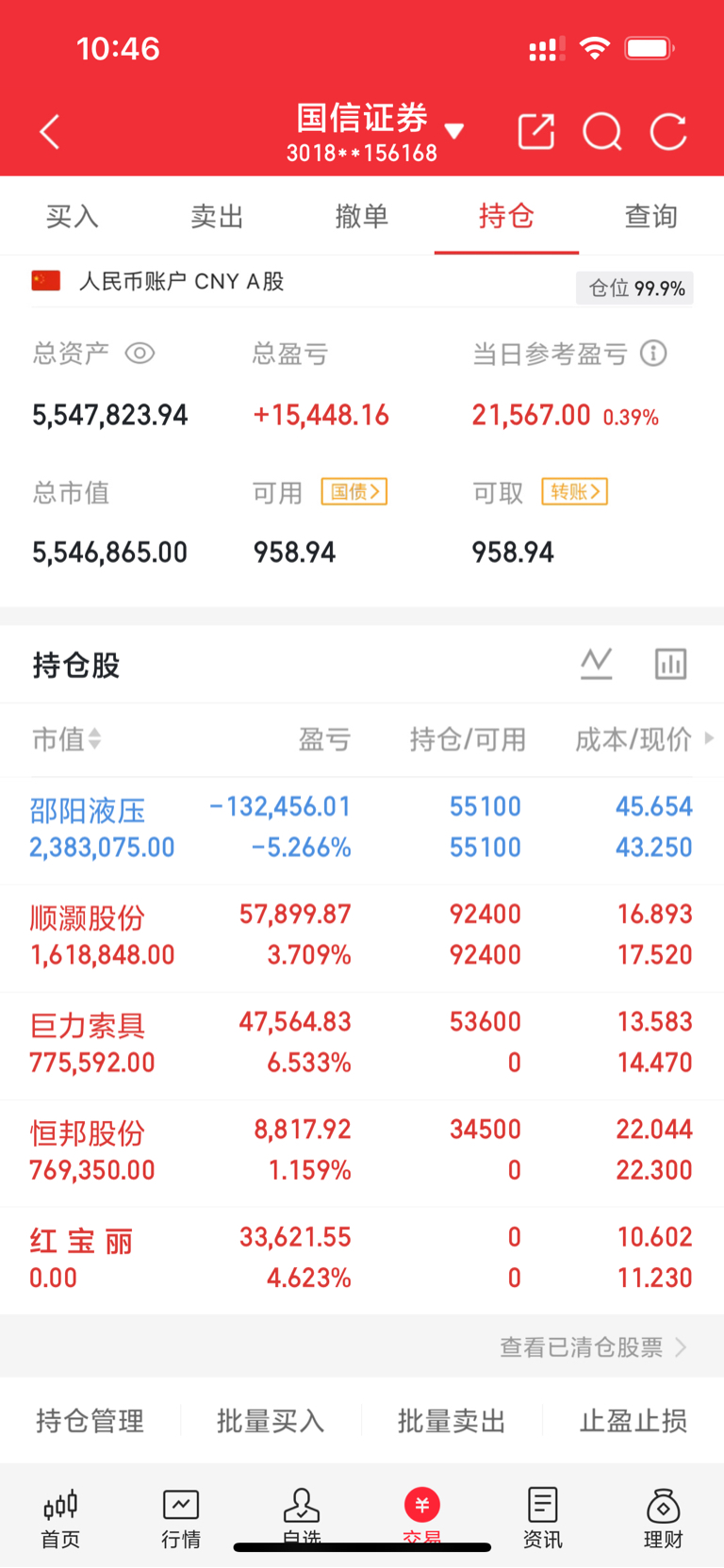Switch to the 买入 tab
The height and width of the screenshot is (1568, 724).
pyautogui.click(x=73, y=216)
